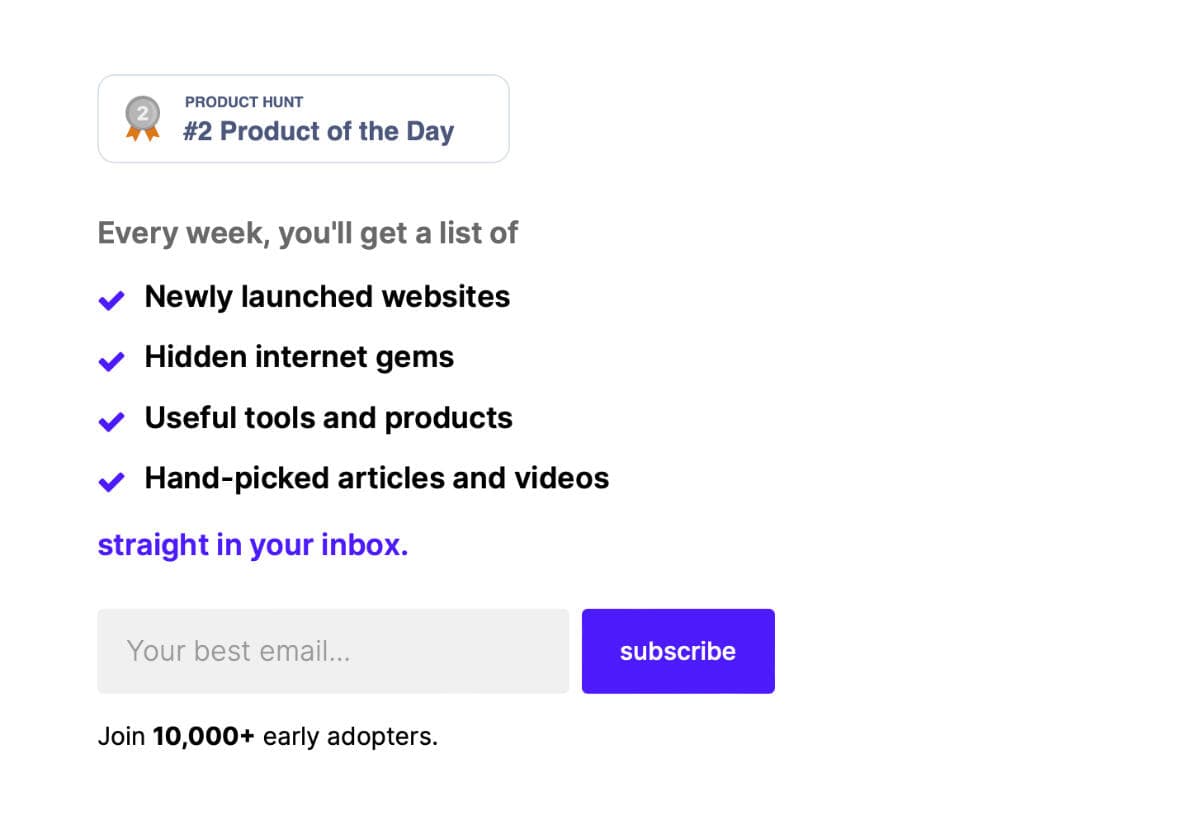Click the small PRODUCT HUNT label
This screenshot has height=815, width=1200.
coord(244,102)
